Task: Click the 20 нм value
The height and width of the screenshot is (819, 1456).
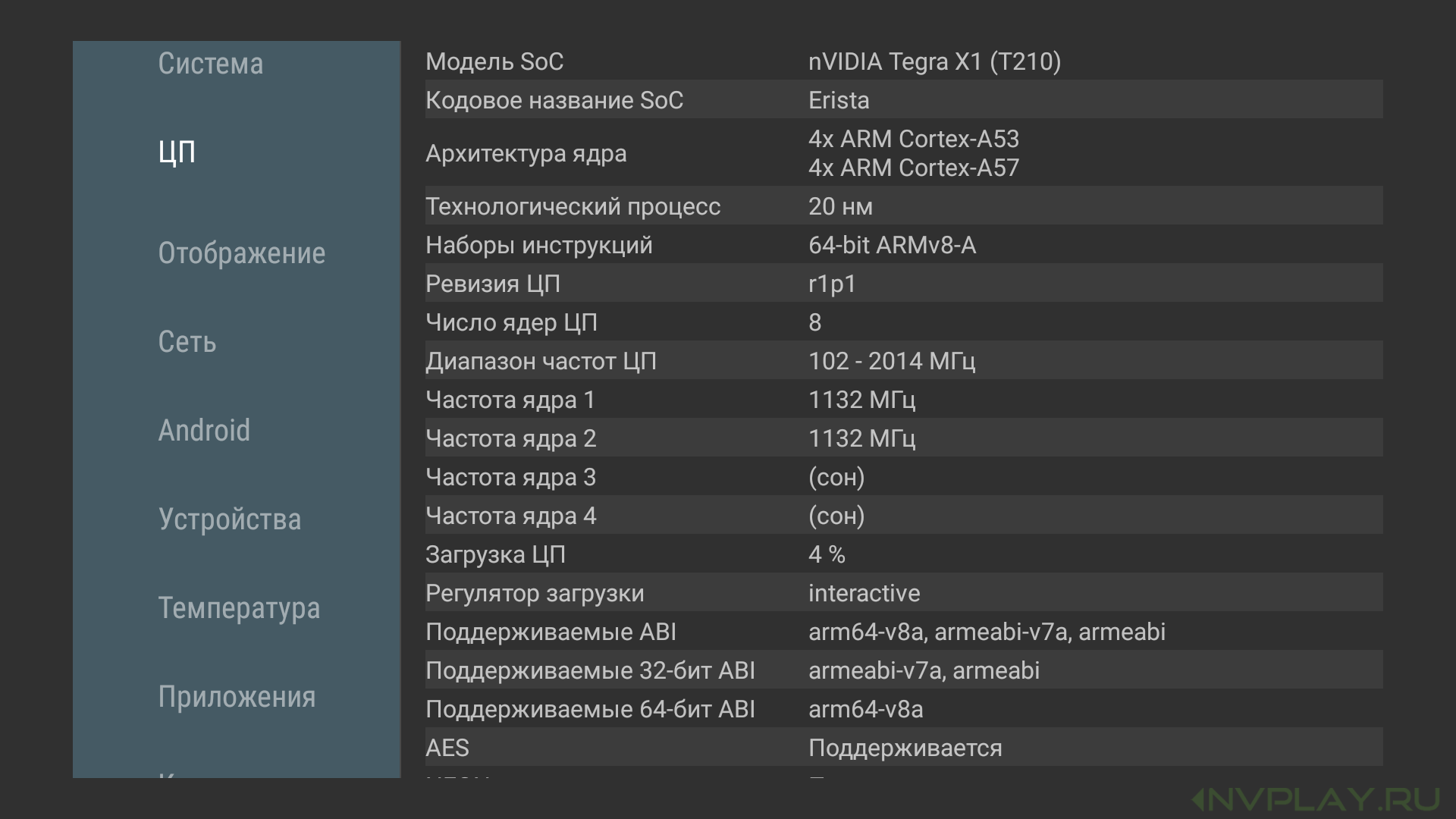Action: click(840, 206)
